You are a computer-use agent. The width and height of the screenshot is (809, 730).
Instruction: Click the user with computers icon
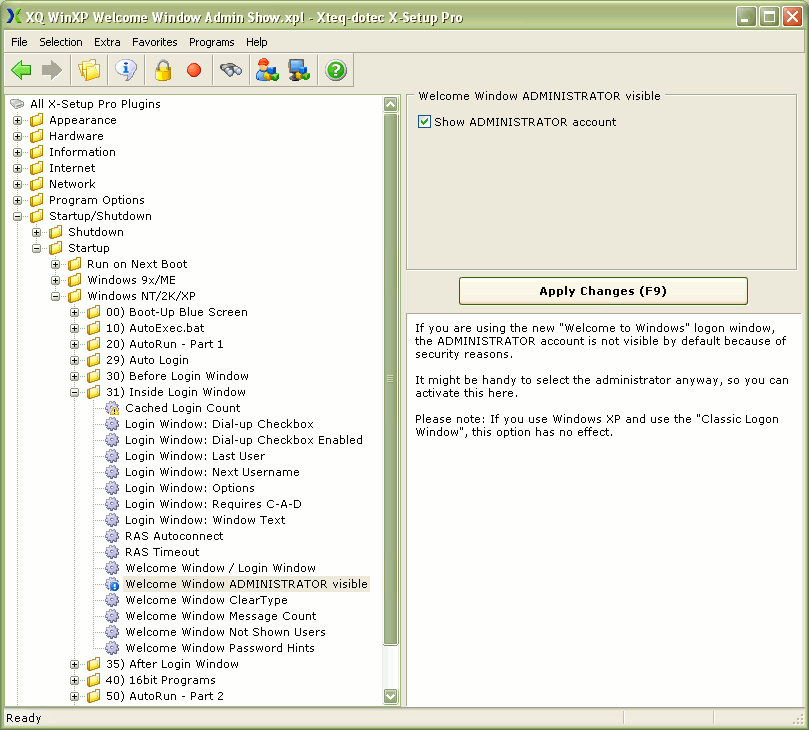(x=267, y=70)
